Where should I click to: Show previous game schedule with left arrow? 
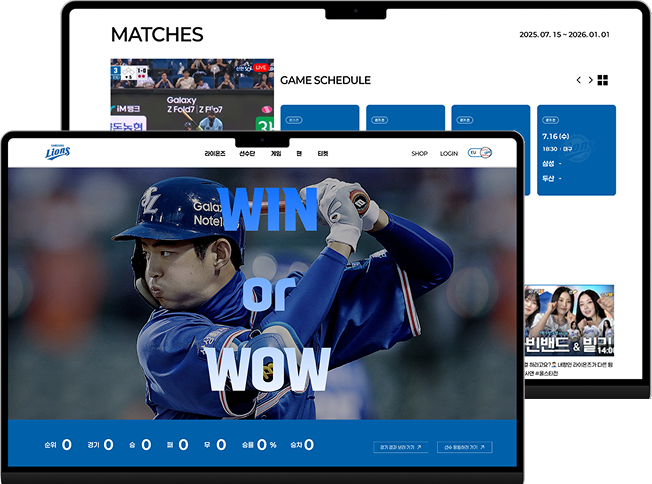[578, 80]
